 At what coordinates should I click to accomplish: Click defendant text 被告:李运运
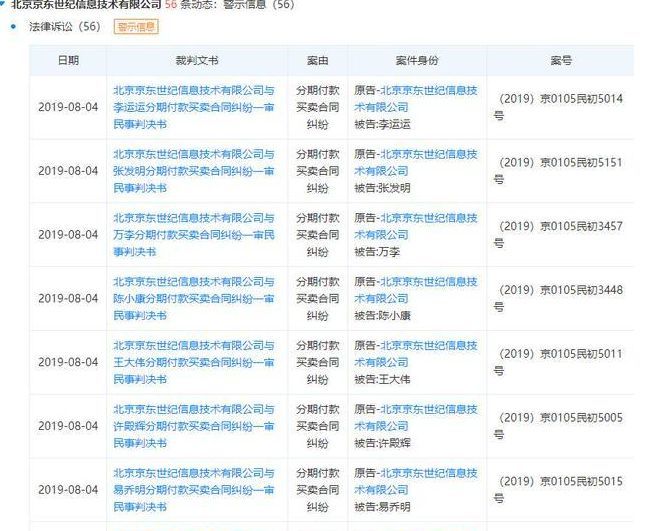click(x=382, y=124)
